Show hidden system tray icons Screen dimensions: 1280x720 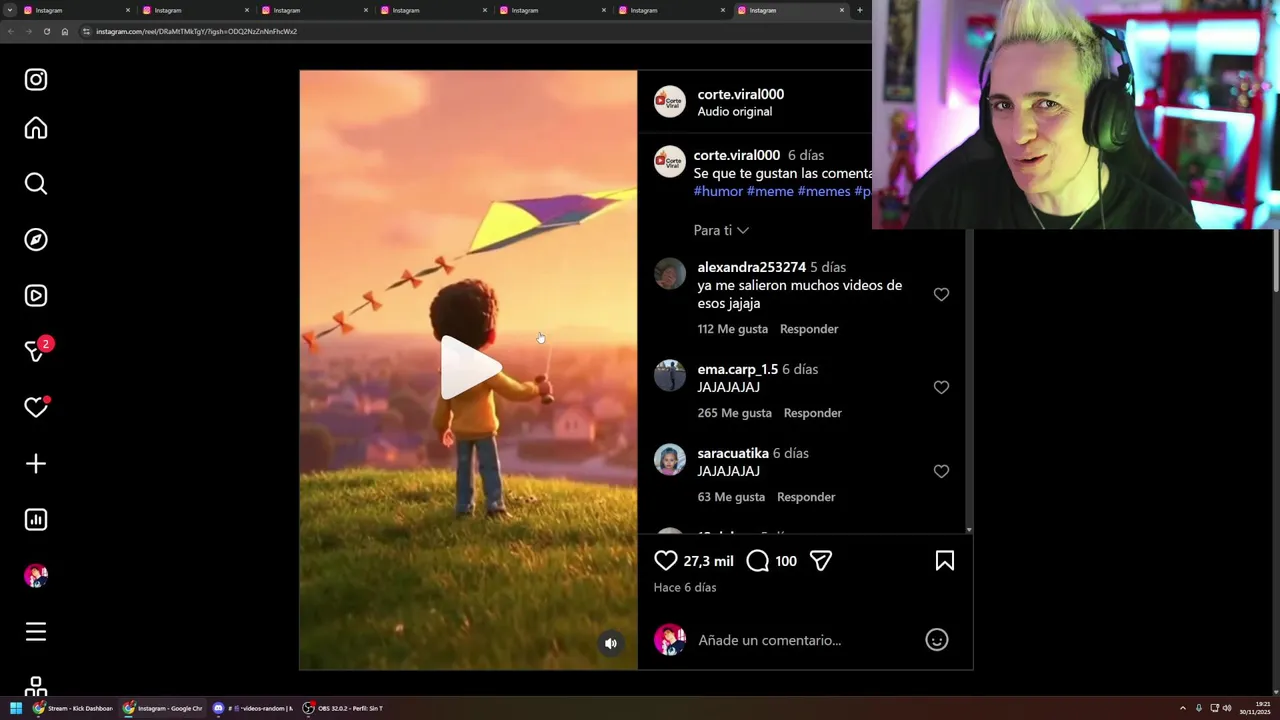(x=1182, y=708)
